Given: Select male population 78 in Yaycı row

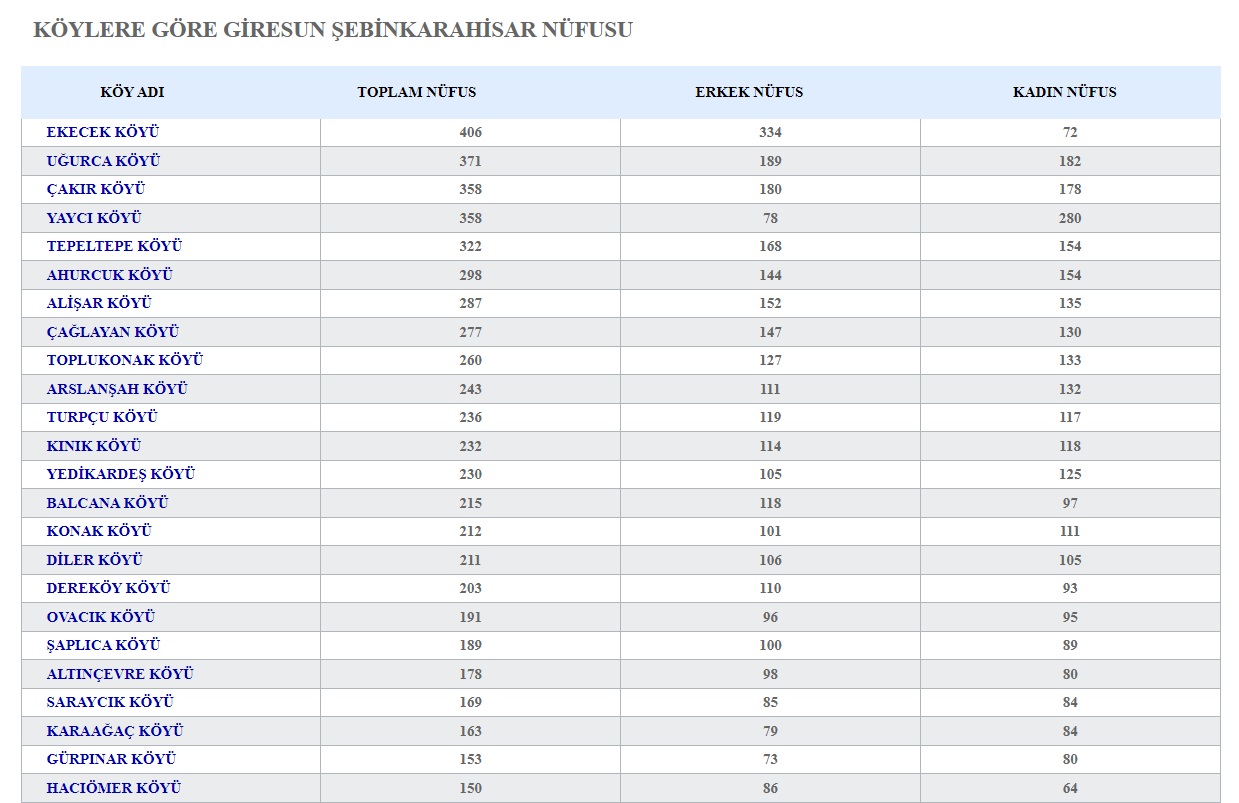Looking at the screenshot, I should coord(770,218).
